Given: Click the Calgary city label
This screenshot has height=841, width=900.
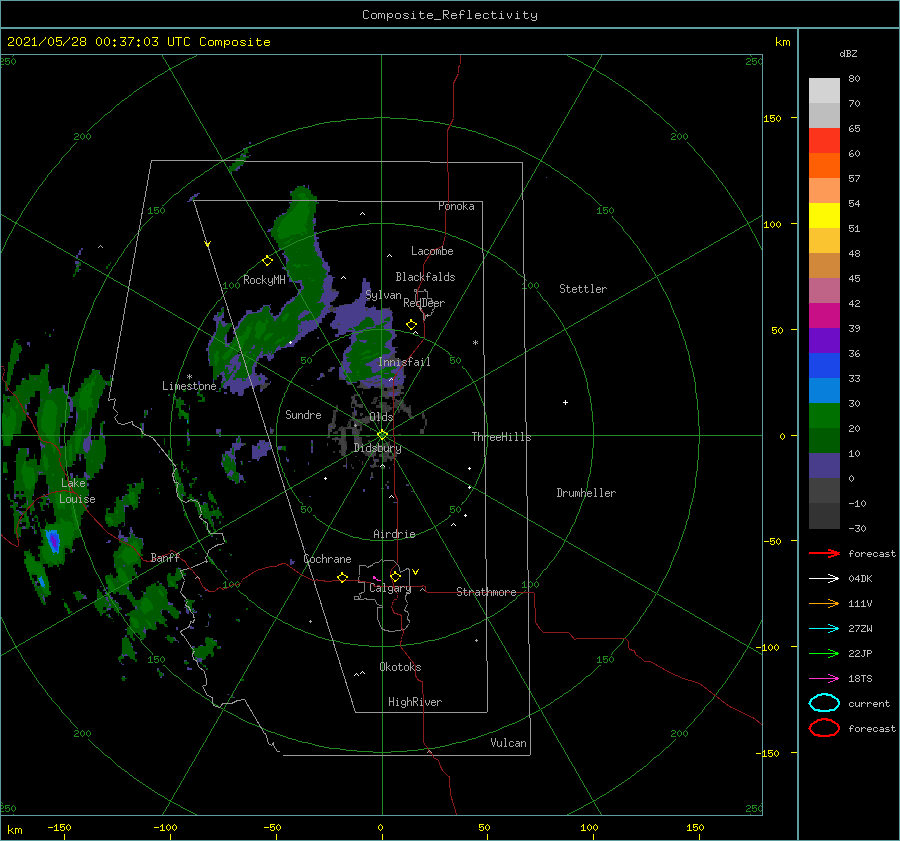Looking at the screenshot, I should 390,588.
